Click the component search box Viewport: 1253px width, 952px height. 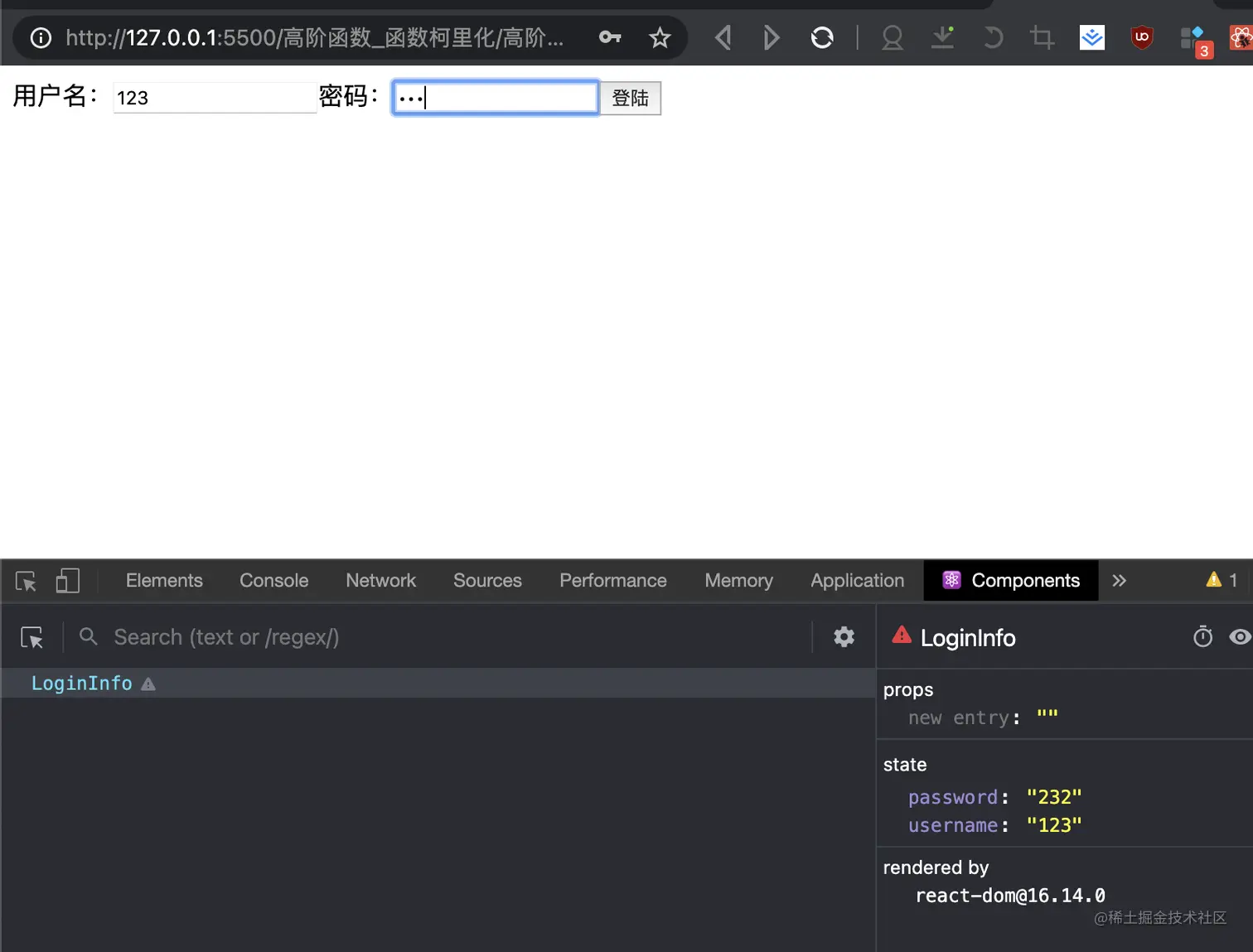(460, 637)
